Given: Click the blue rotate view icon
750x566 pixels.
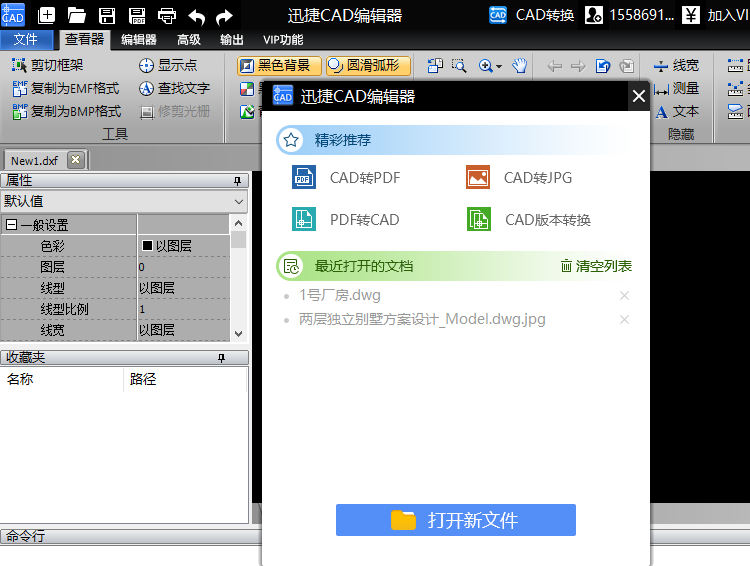Looking at the screenshot, I should pyautogui.click(x=603, y=66).
